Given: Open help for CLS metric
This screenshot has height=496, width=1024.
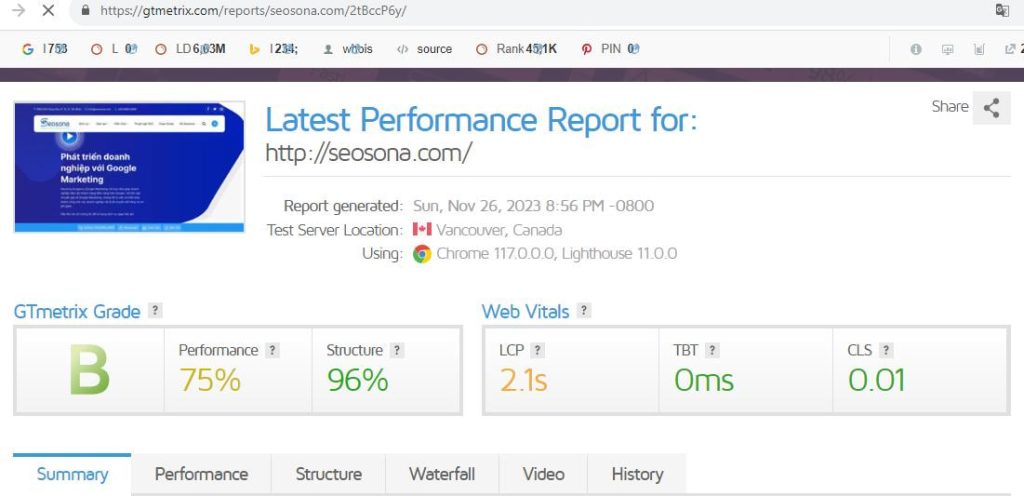Looking at the screenshot, I should 886,350.
